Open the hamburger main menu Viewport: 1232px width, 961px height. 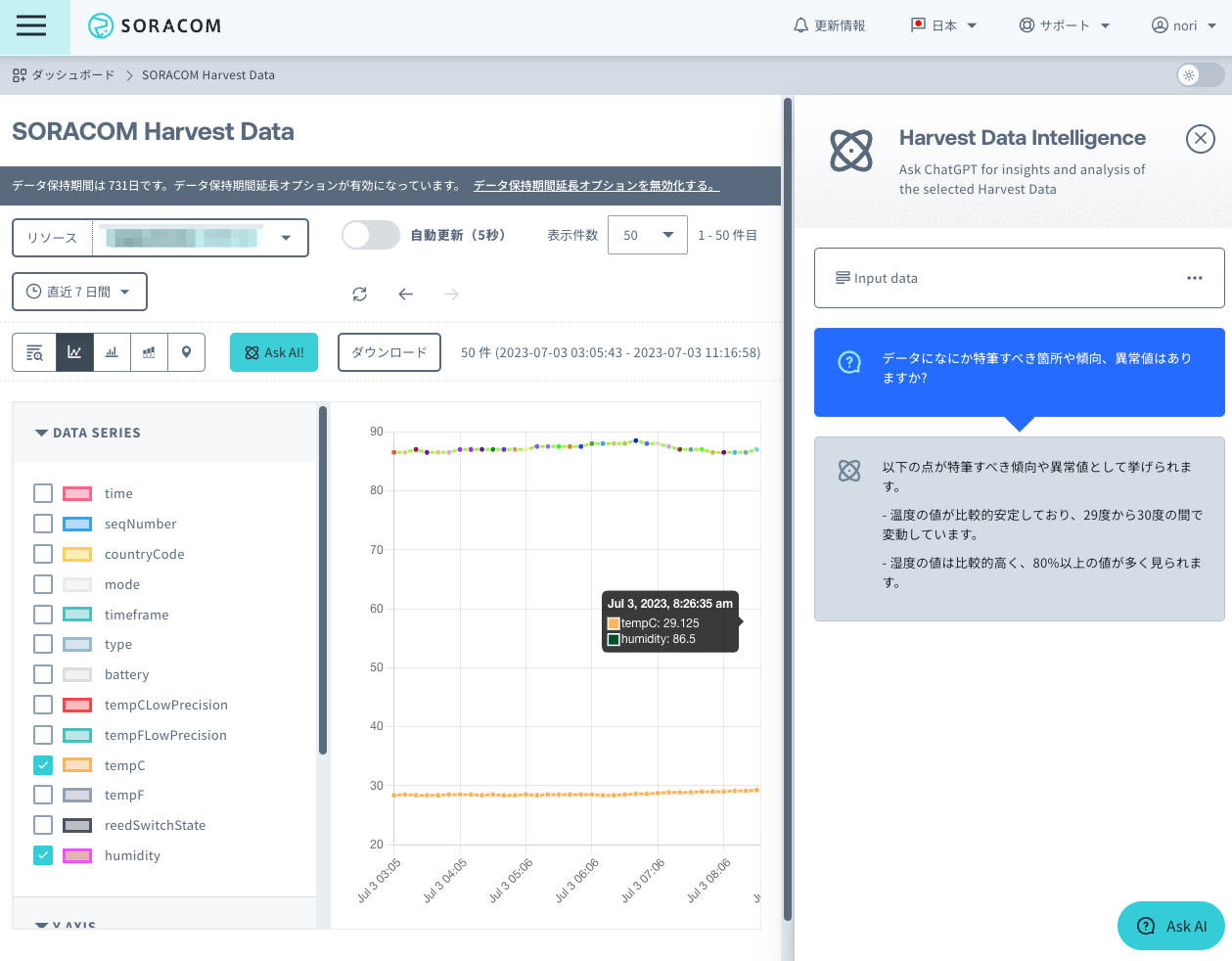31,25
